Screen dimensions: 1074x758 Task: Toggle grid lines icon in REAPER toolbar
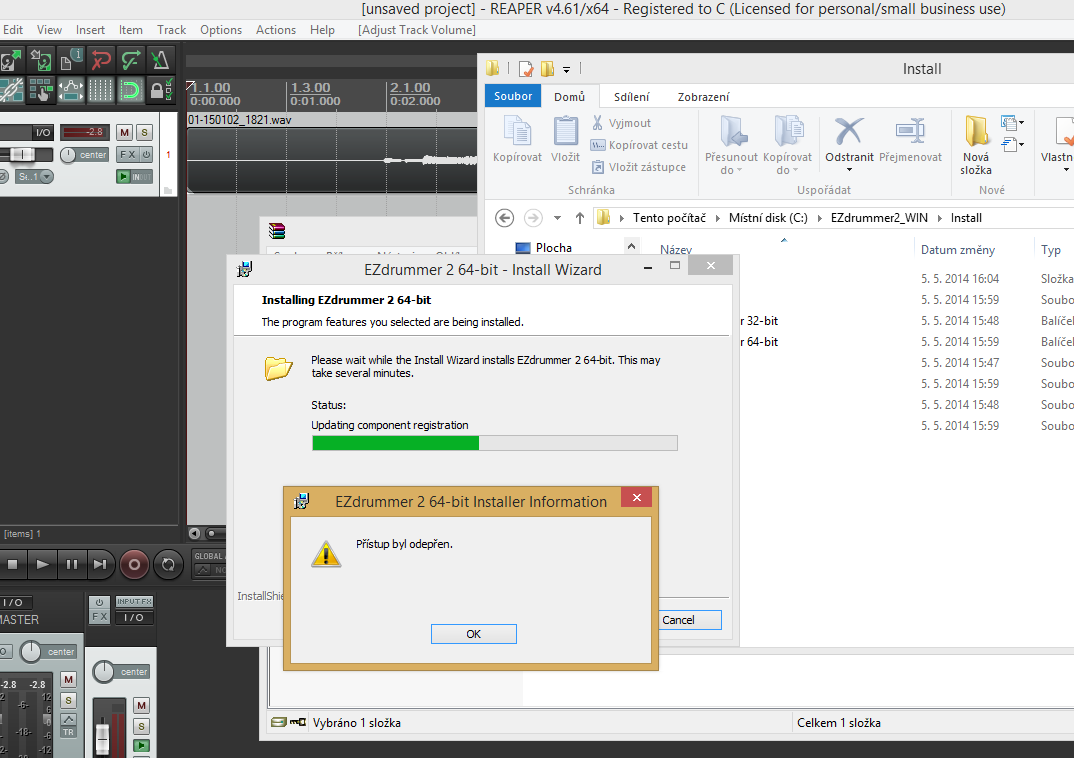pos(101,90)
